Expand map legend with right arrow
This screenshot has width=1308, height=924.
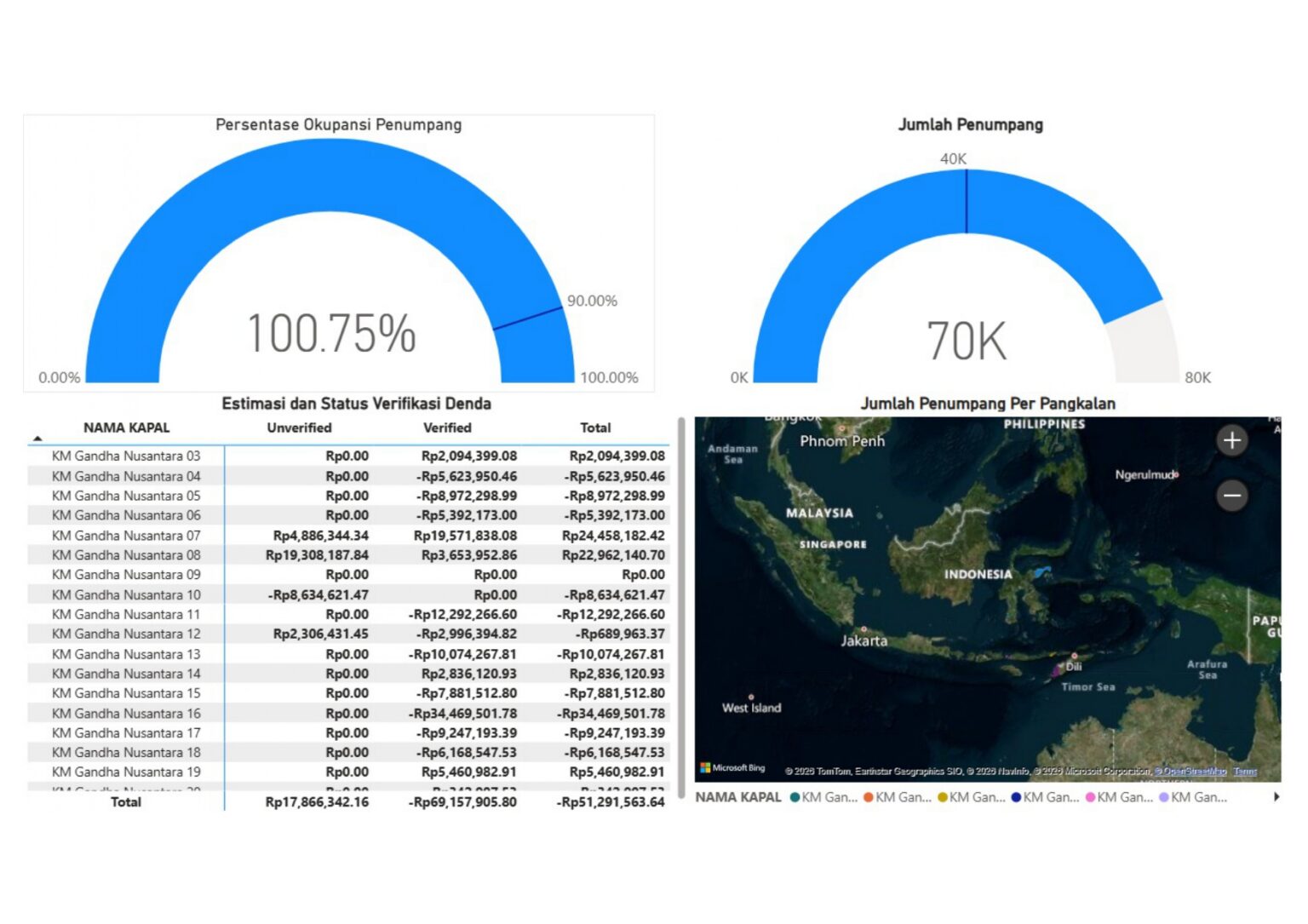(x=1276, y=797)
